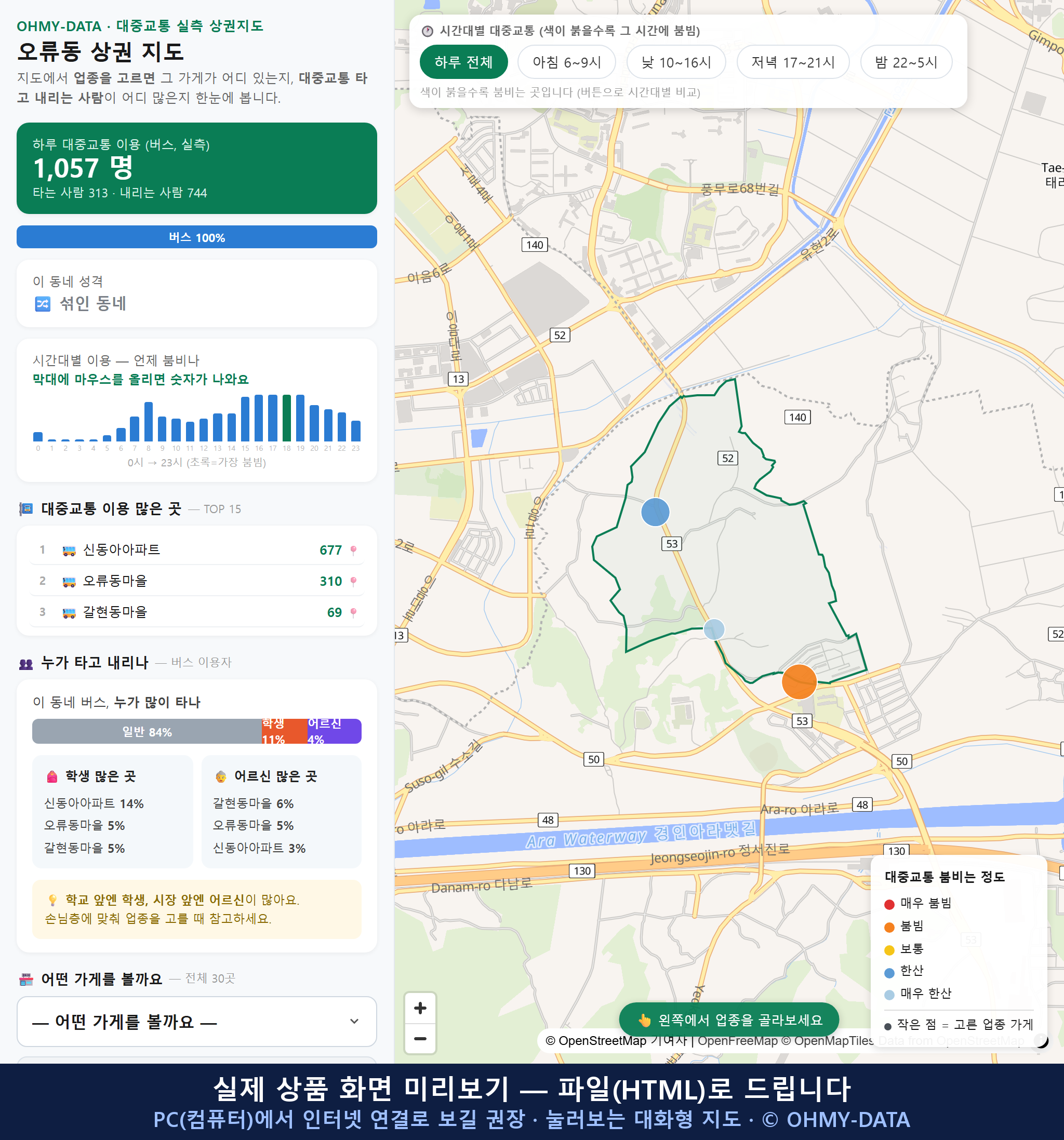
Task: Click the hourly bar at hour 8
Action: click(149, 422)
